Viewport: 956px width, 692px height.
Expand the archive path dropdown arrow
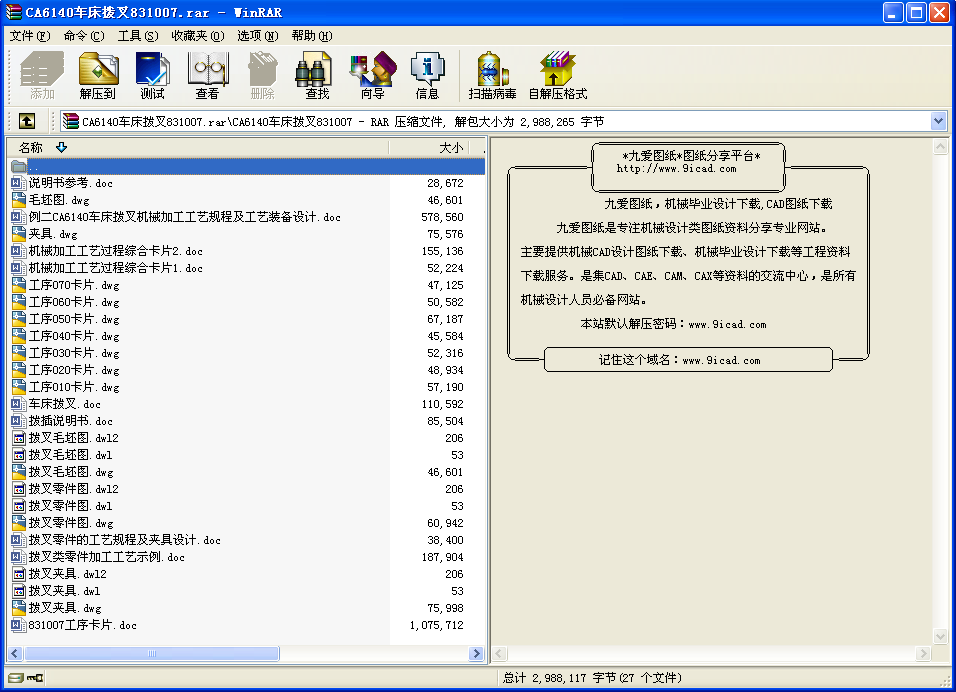938,121
